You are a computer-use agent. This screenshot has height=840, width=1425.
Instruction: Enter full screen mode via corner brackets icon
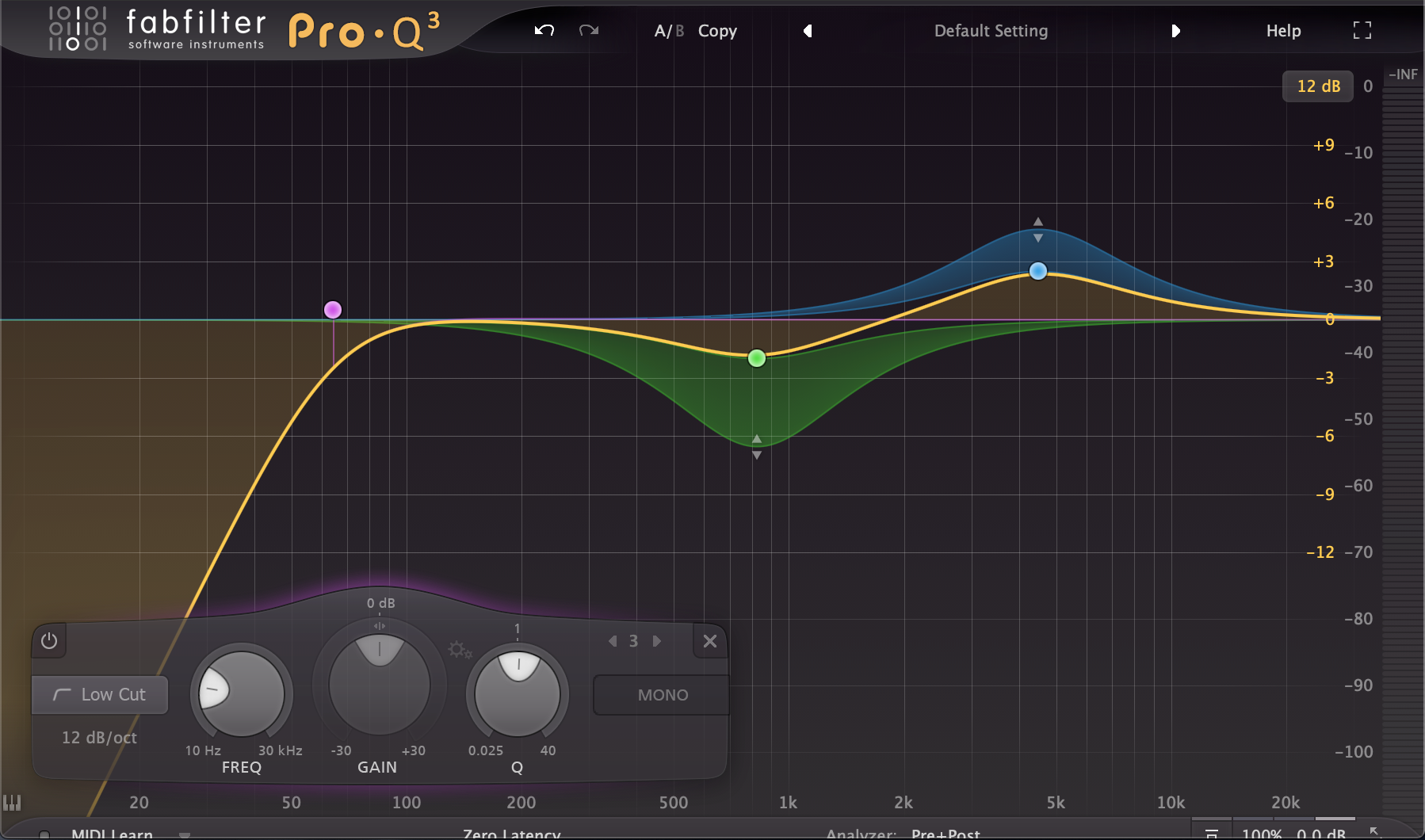pos(1362,31)
